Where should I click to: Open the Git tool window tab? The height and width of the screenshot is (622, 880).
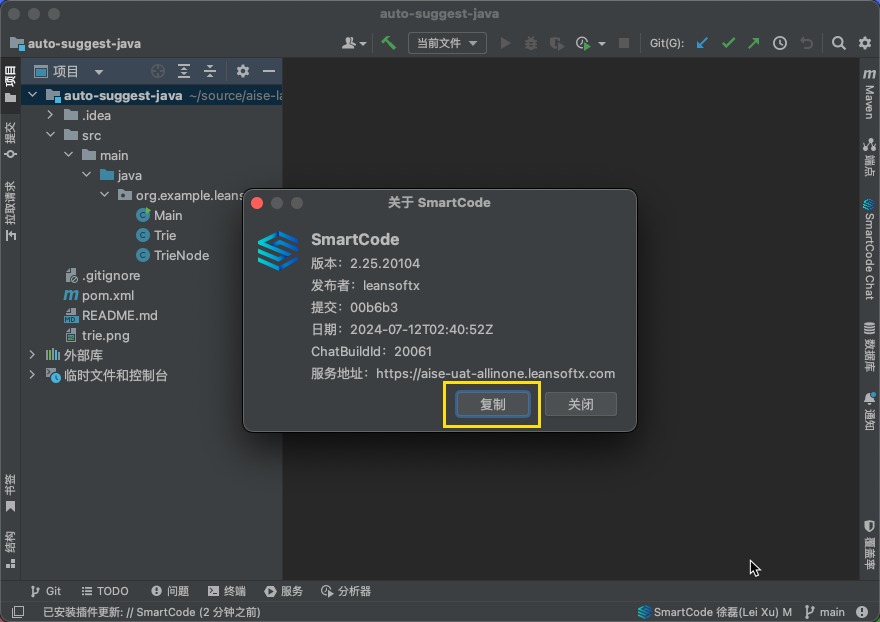[x=45, y=591]
